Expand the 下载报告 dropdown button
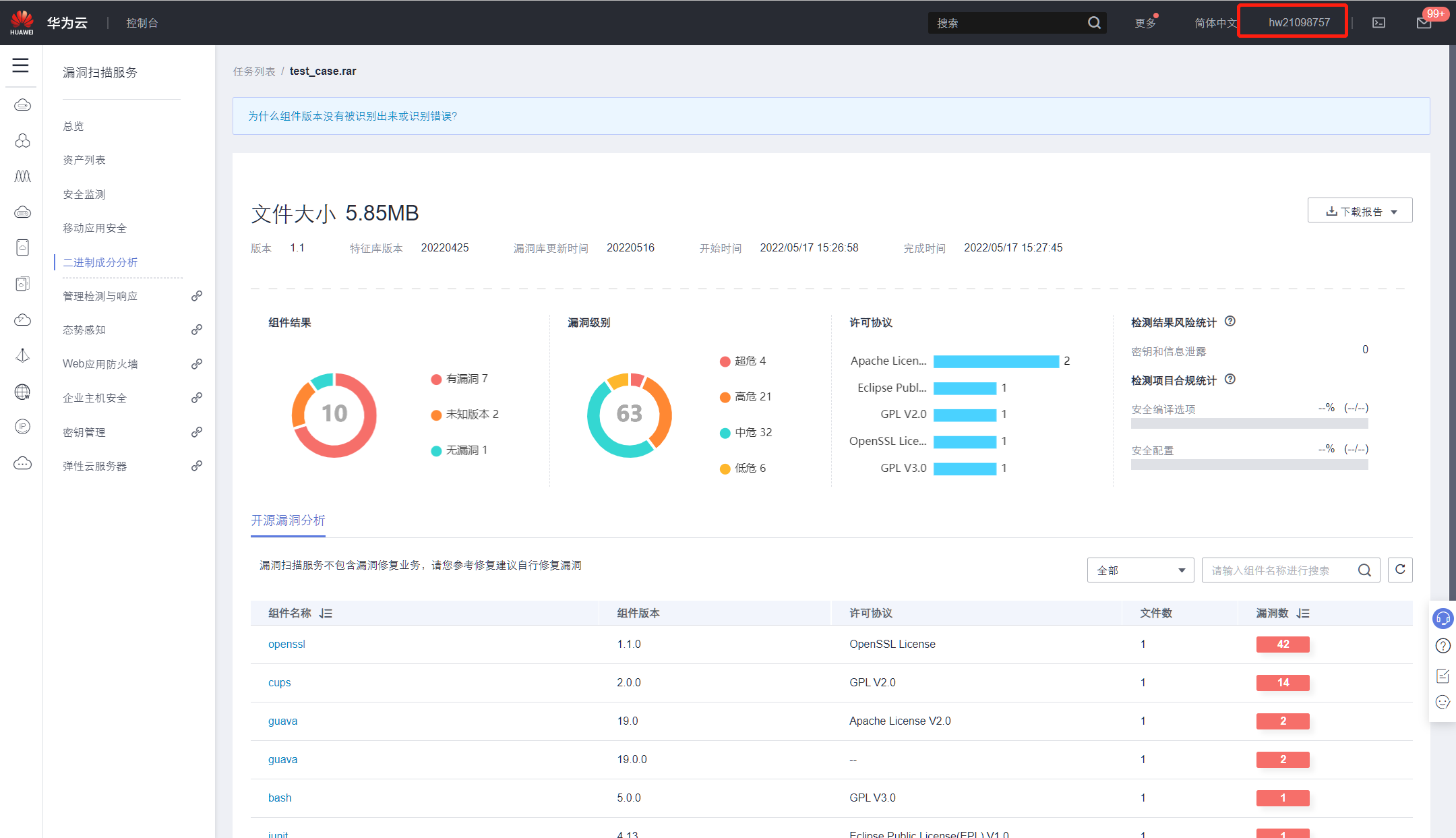1456x838 pixels. tap(1360, 211)
